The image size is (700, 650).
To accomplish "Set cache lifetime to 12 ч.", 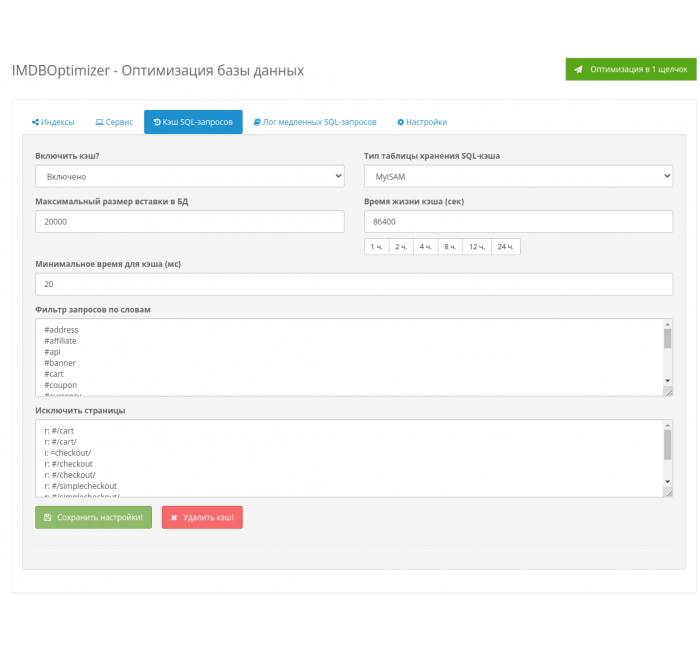I will click(477, 247).
